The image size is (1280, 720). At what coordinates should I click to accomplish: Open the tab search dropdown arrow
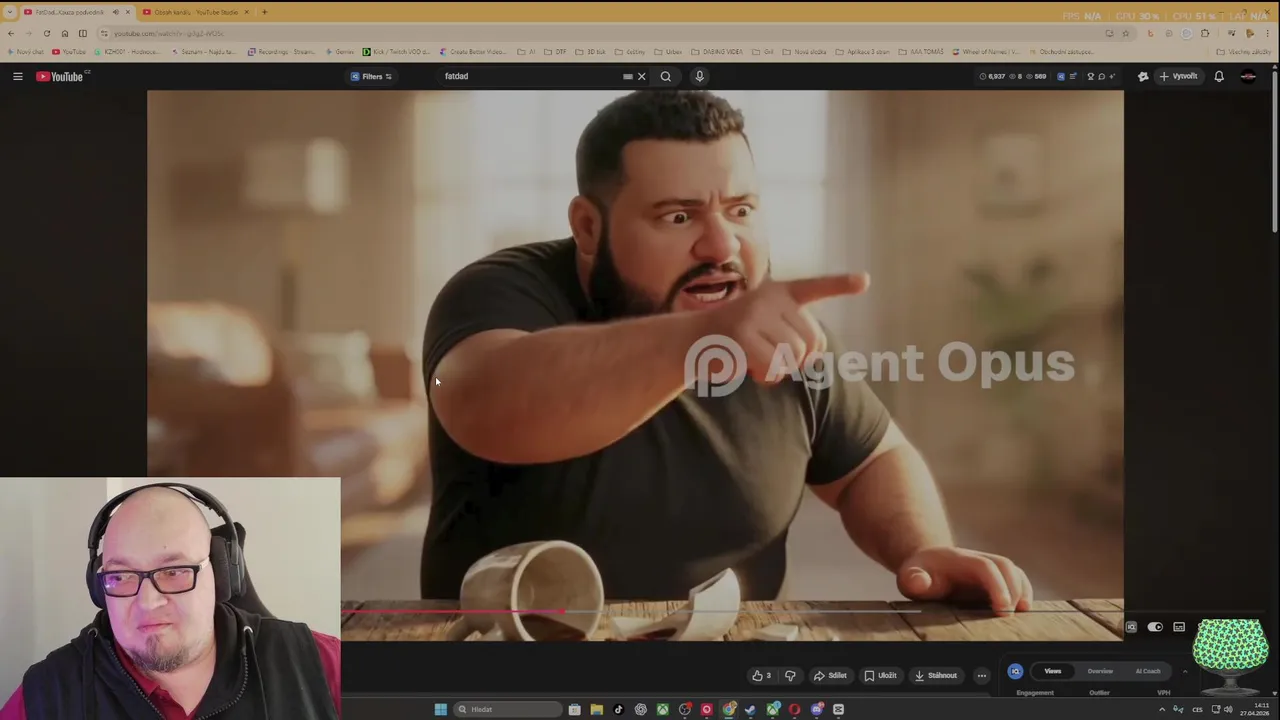9,12
